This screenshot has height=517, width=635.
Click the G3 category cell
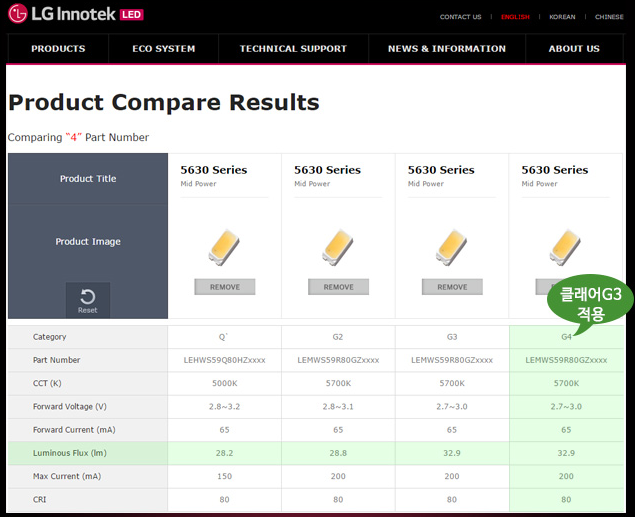point(452,337)
